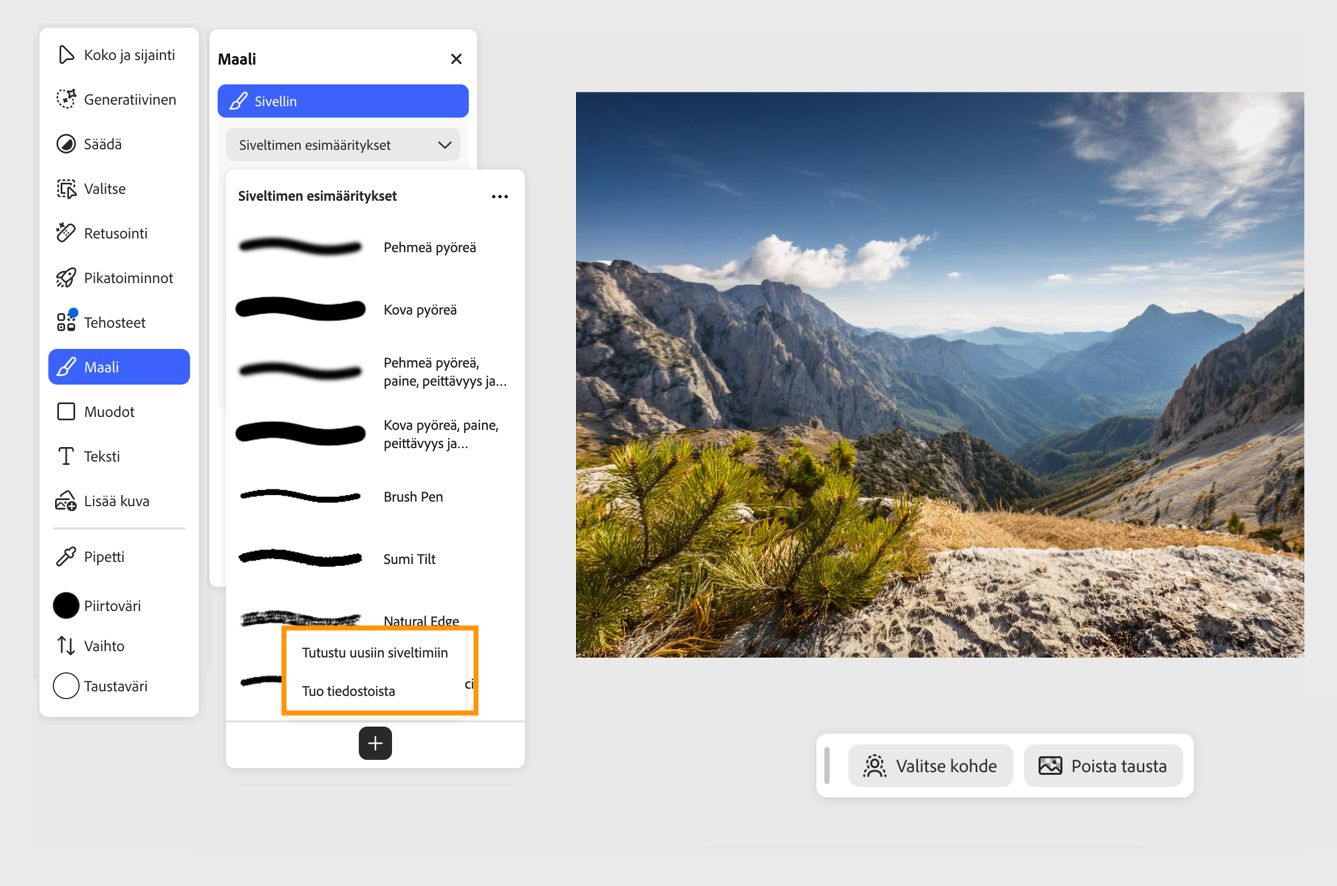Select the Maali paint tool
Image resolution: width=1337 pixels, height=886 pixels.
[119, 367]
